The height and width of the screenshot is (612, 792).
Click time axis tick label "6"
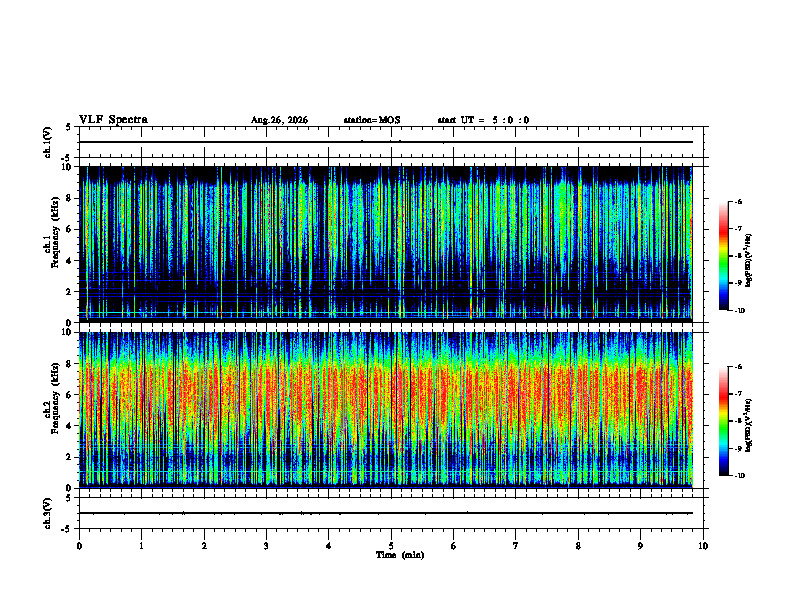(x=454, y=546)
